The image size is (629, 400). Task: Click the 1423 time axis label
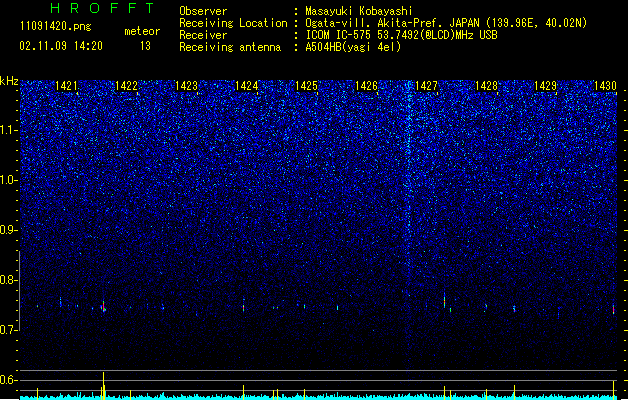coord(186,86)
